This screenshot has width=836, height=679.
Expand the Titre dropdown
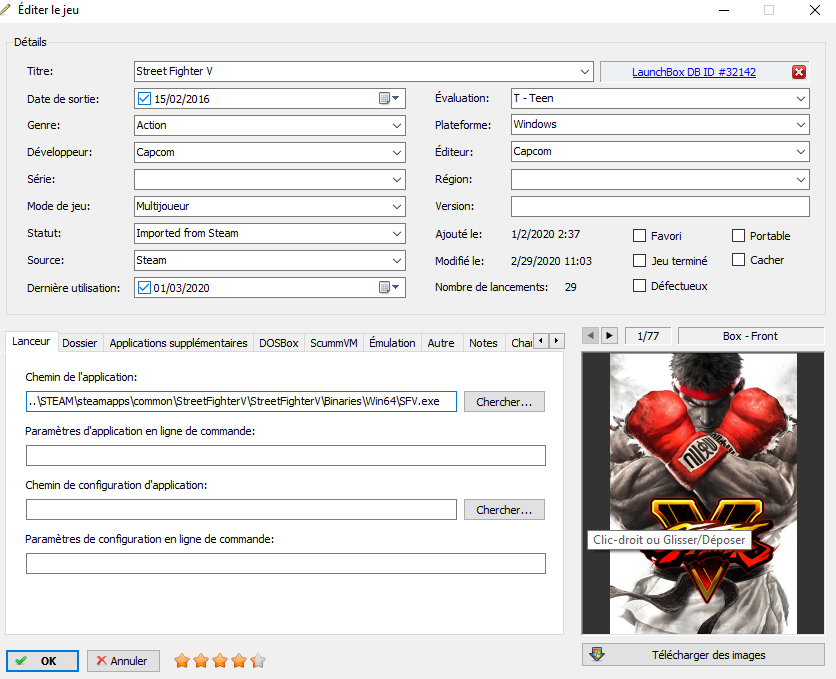point(585,71)
